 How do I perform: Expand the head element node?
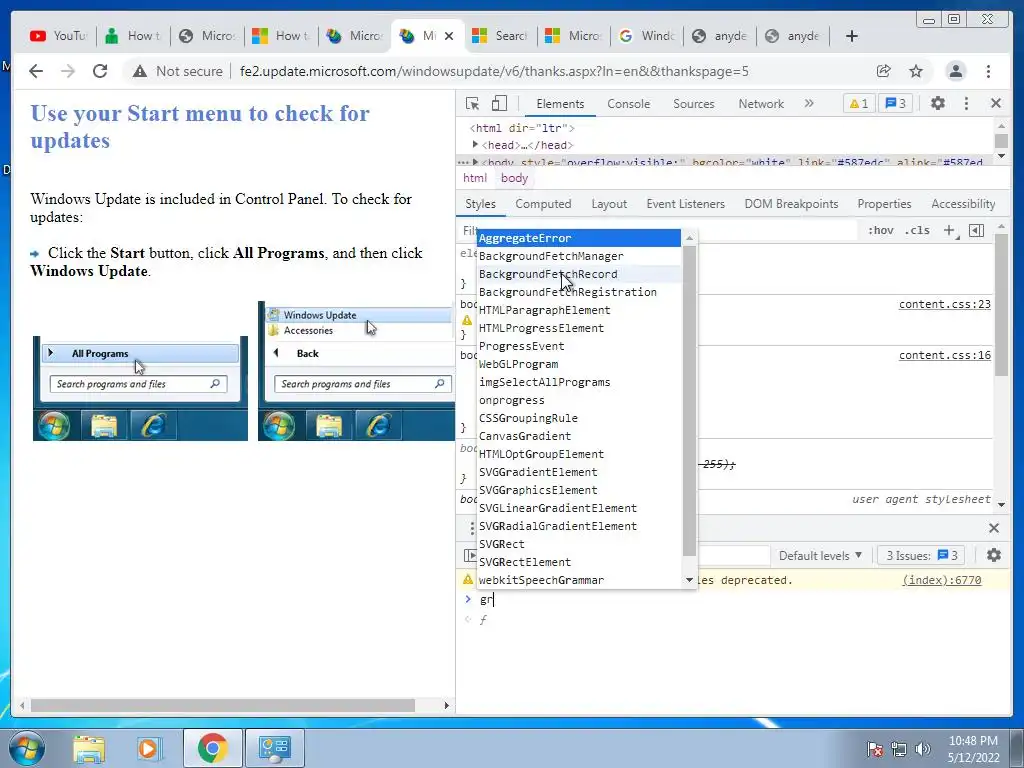click(475, 144)
